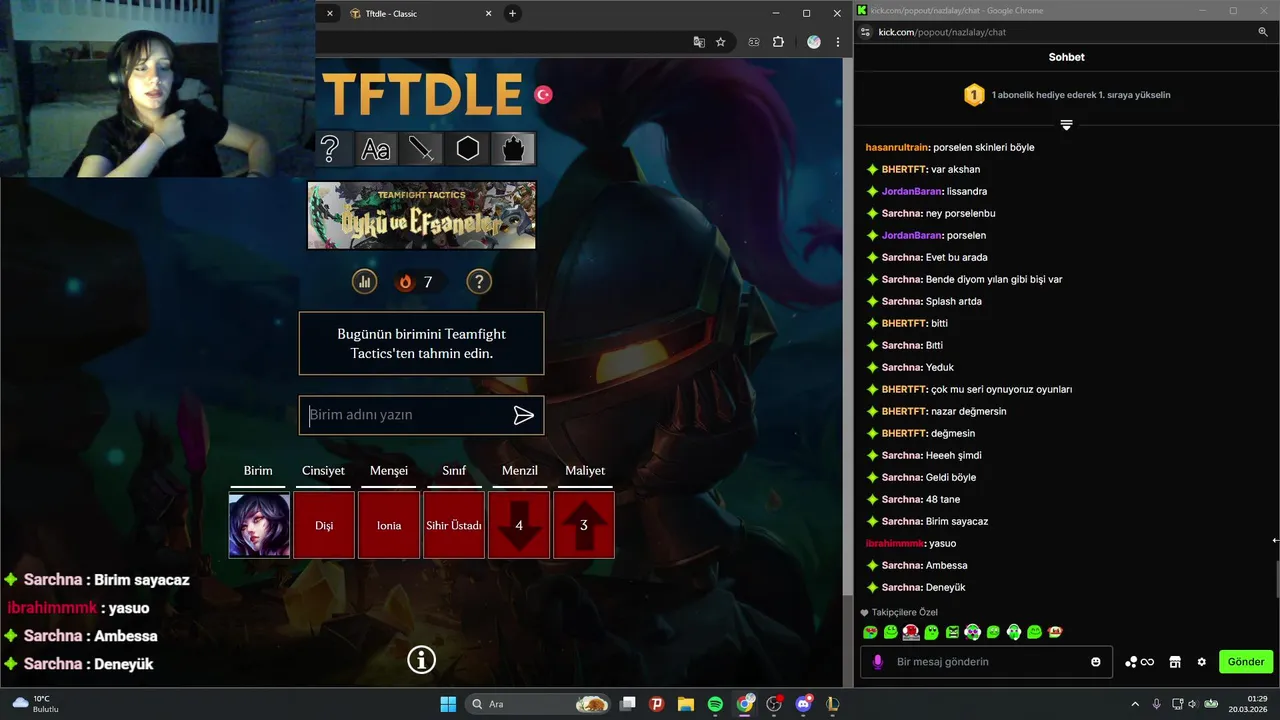Focus the 'Bir mesaj gönderin' field
The image size is (1280, 720).
(985, 662)
